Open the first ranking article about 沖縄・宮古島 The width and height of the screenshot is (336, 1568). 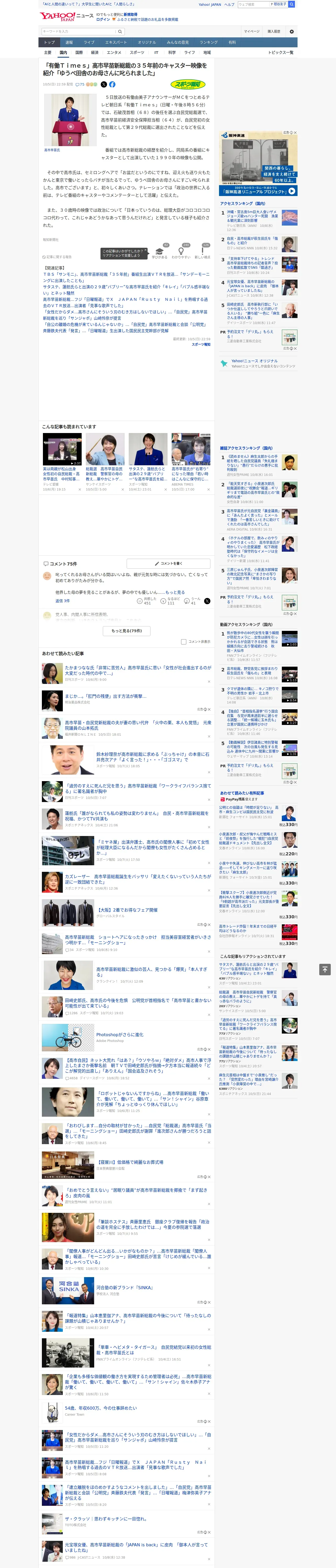click(253, 217)
